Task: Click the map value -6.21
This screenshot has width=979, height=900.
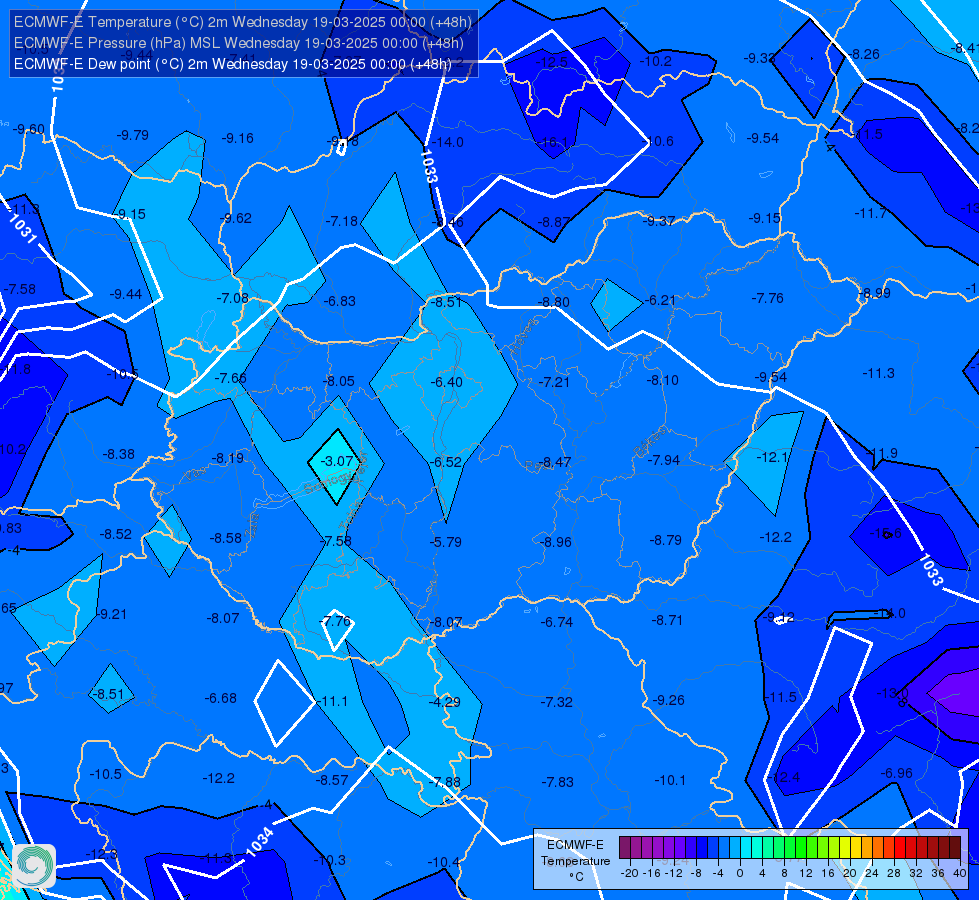Action: [x=660, y=300]
